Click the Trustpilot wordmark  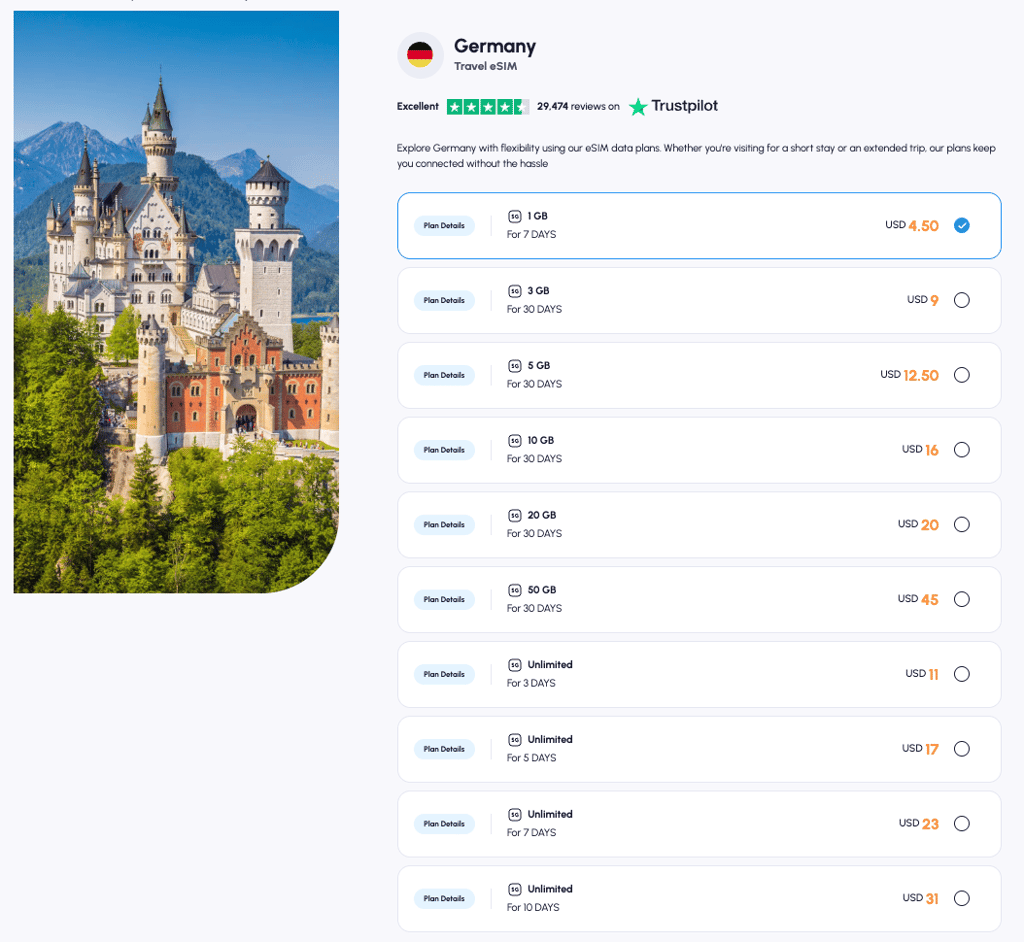(684, 106)
